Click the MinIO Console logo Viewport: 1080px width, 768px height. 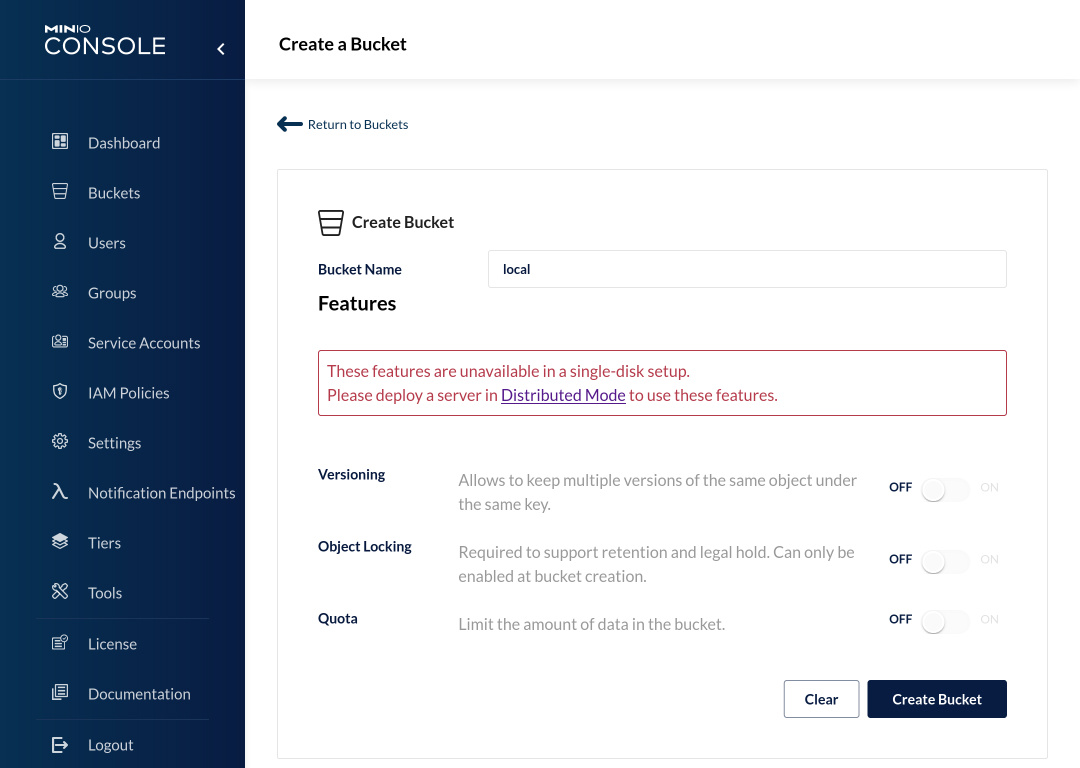105,39
